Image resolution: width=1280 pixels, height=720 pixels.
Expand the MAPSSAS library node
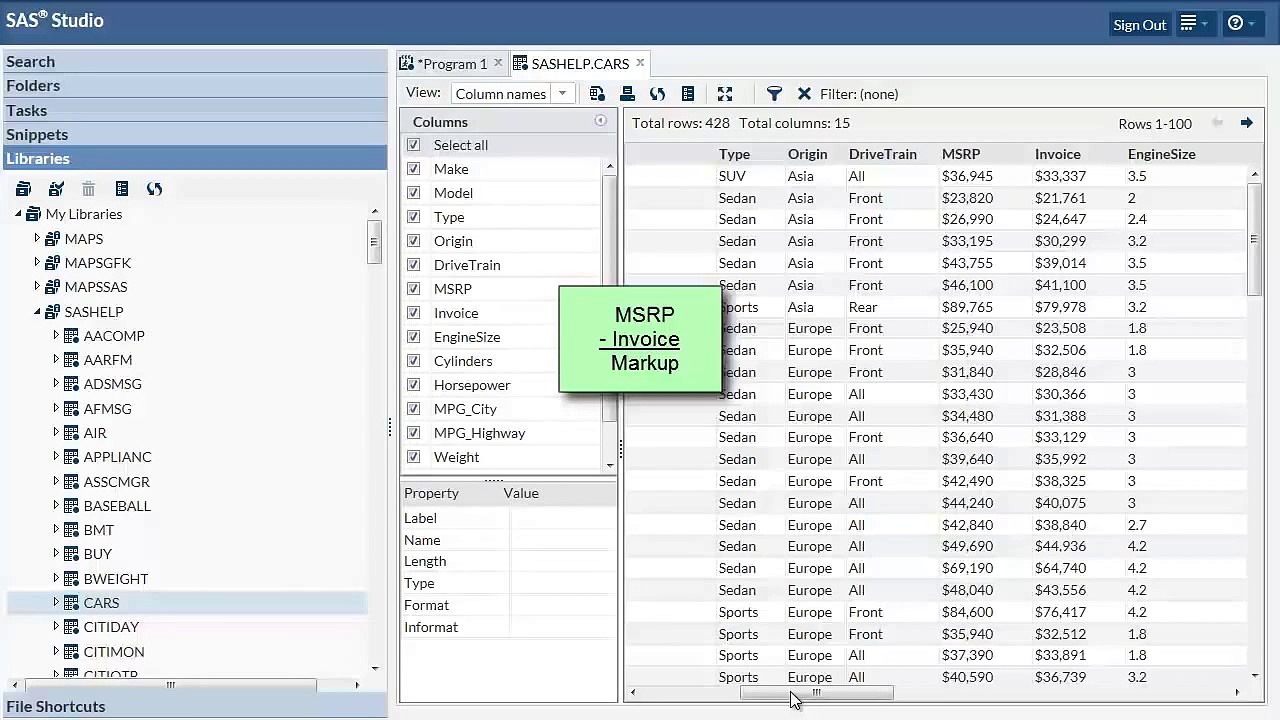[x=37, y=287]
